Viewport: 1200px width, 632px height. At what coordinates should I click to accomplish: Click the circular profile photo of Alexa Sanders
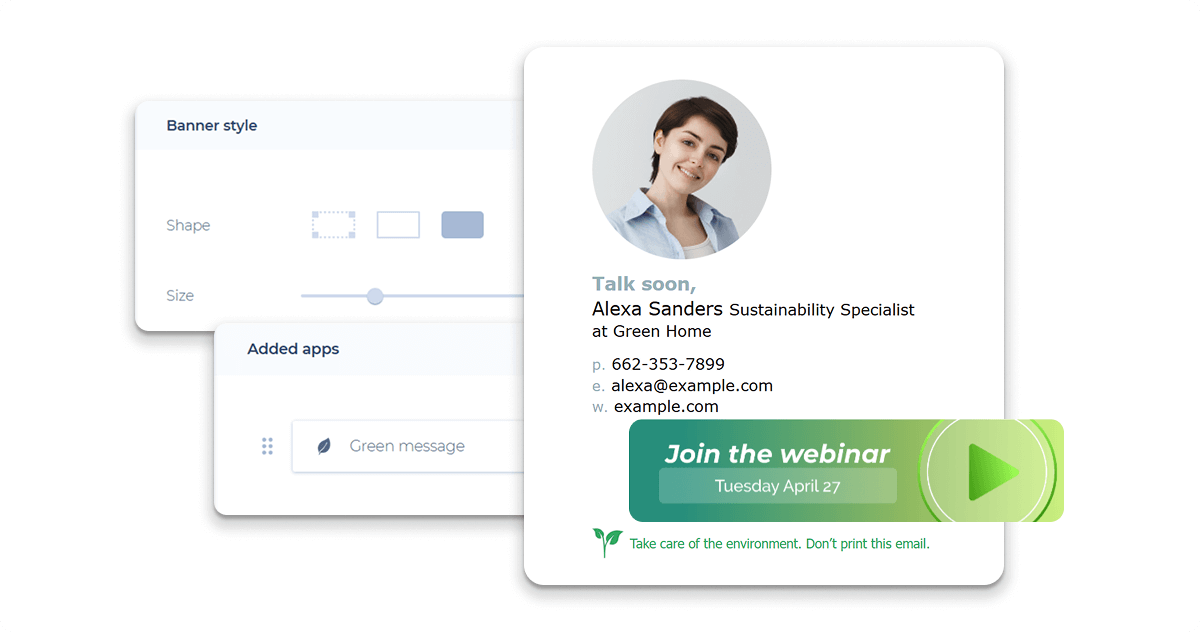[x=681, y=168]
